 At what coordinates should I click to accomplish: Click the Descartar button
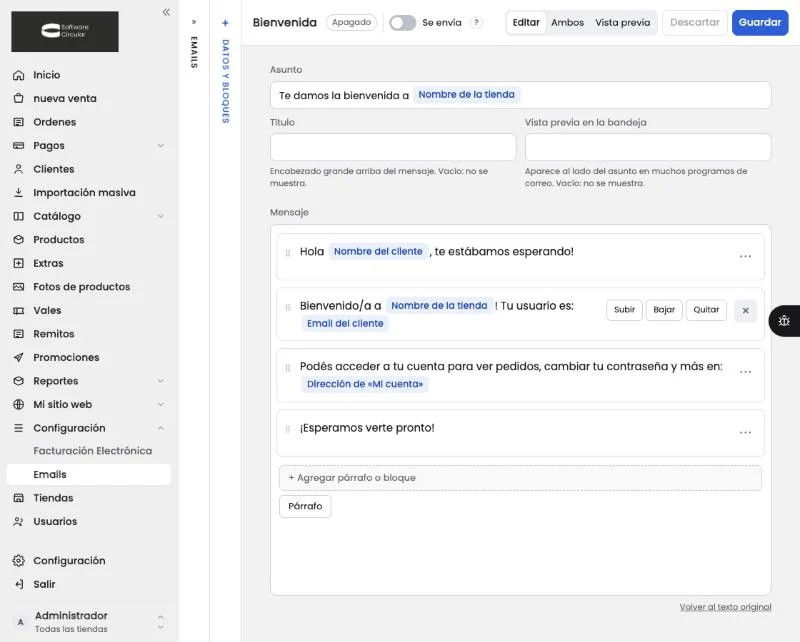pos(694,22)
